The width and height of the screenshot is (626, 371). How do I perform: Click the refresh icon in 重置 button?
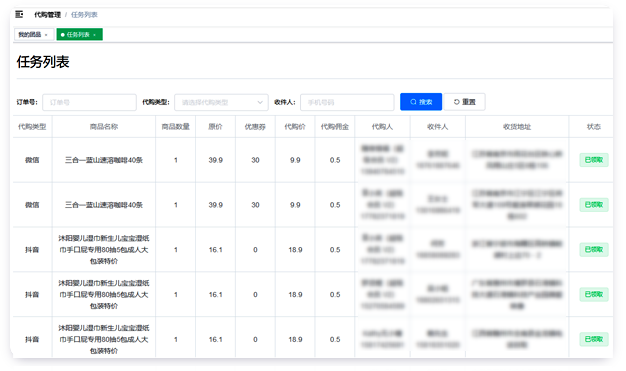[x=456, y=102]
